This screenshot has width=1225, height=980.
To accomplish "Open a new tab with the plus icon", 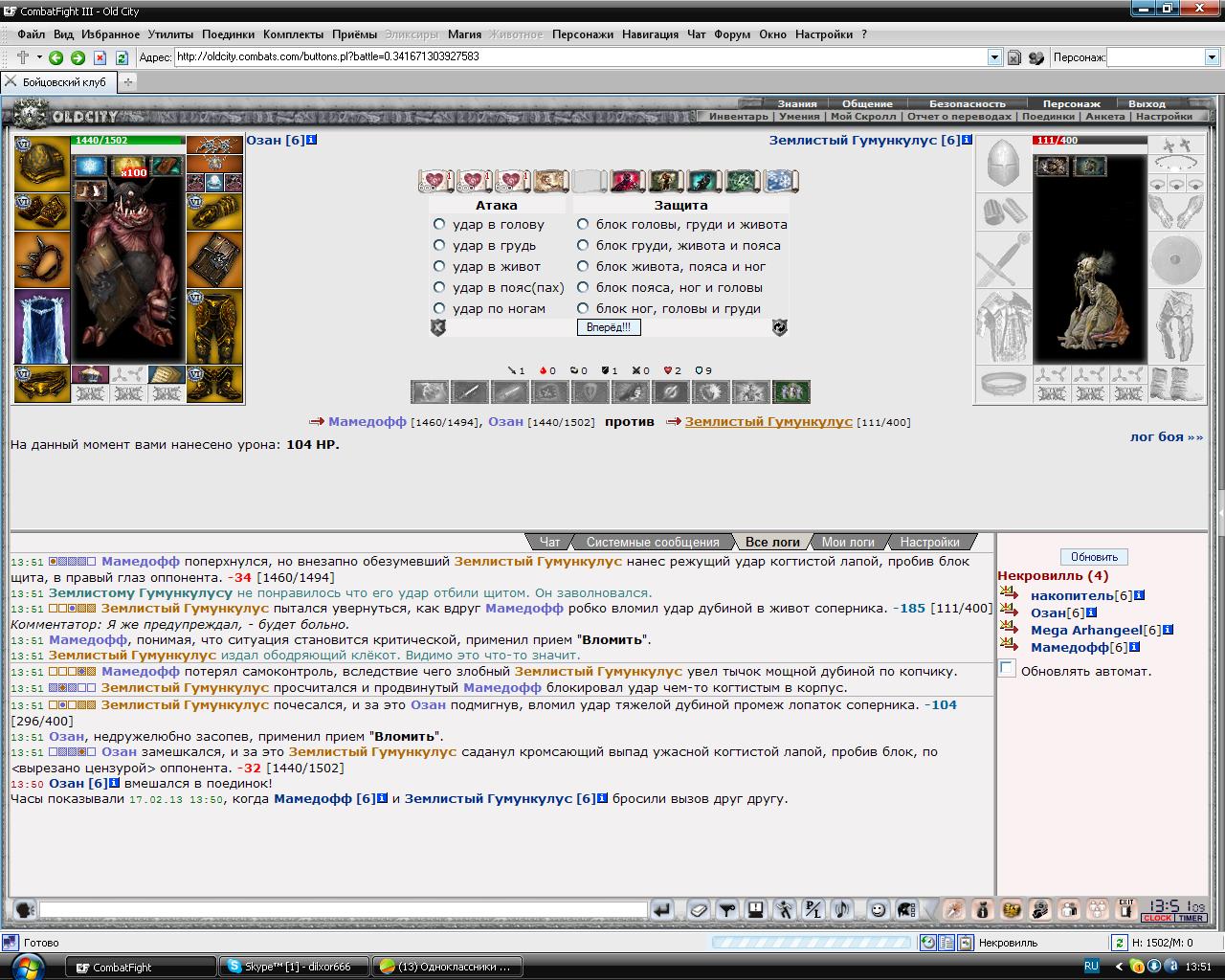I will (127, 81).
